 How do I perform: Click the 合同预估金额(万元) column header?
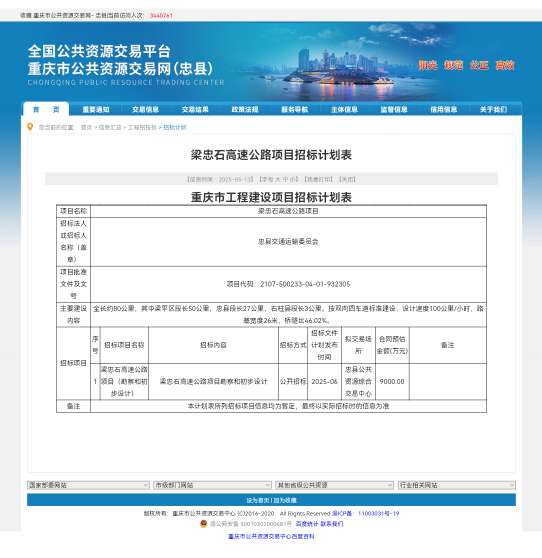click(x=392, y=345)
